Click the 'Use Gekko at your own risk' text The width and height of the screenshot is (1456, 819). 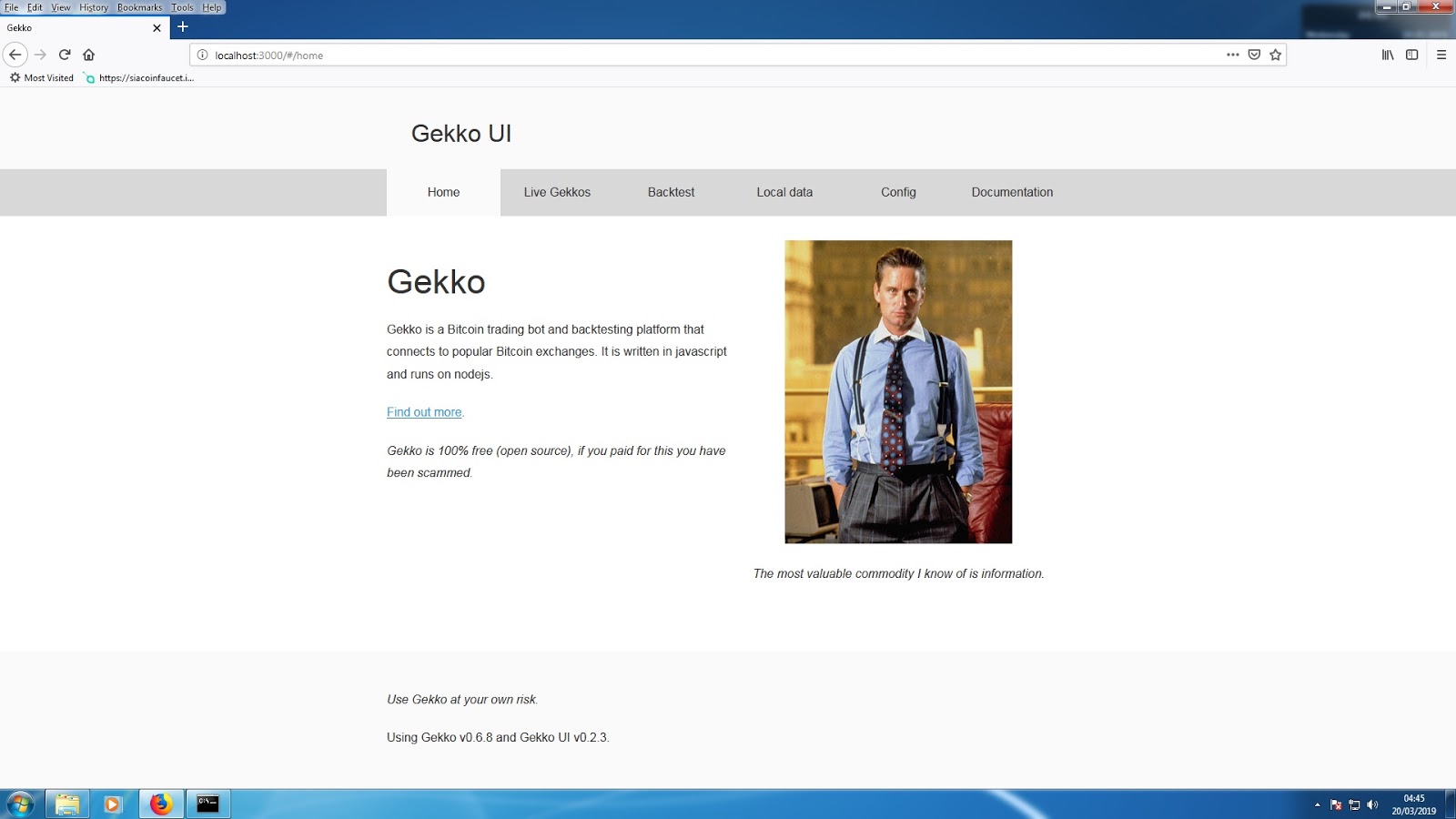[x=462, y=700]
